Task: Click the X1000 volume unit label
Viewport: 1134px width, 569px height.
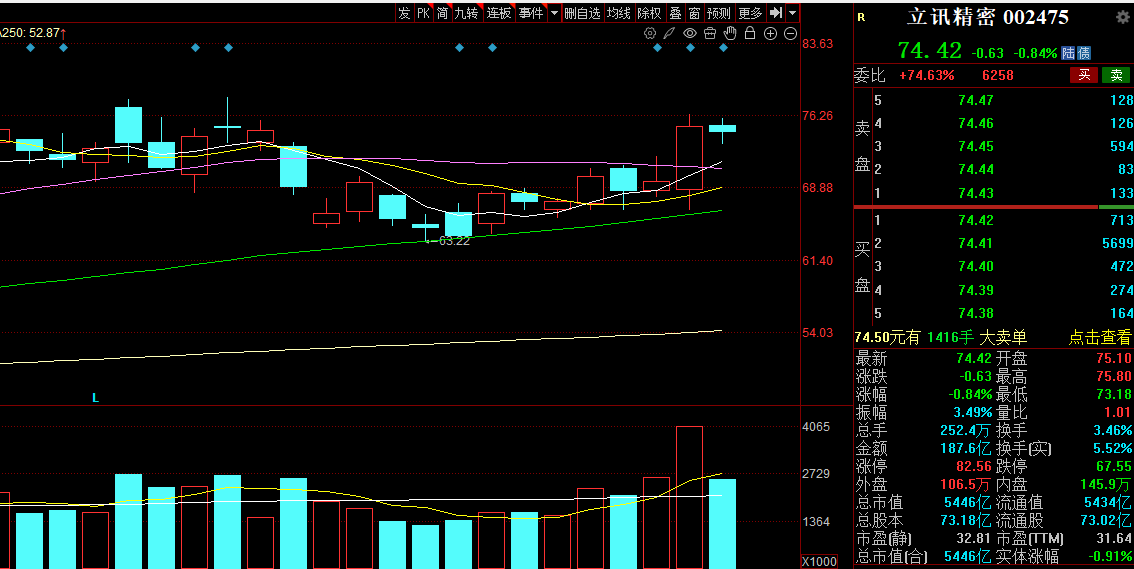Action: 819,562
